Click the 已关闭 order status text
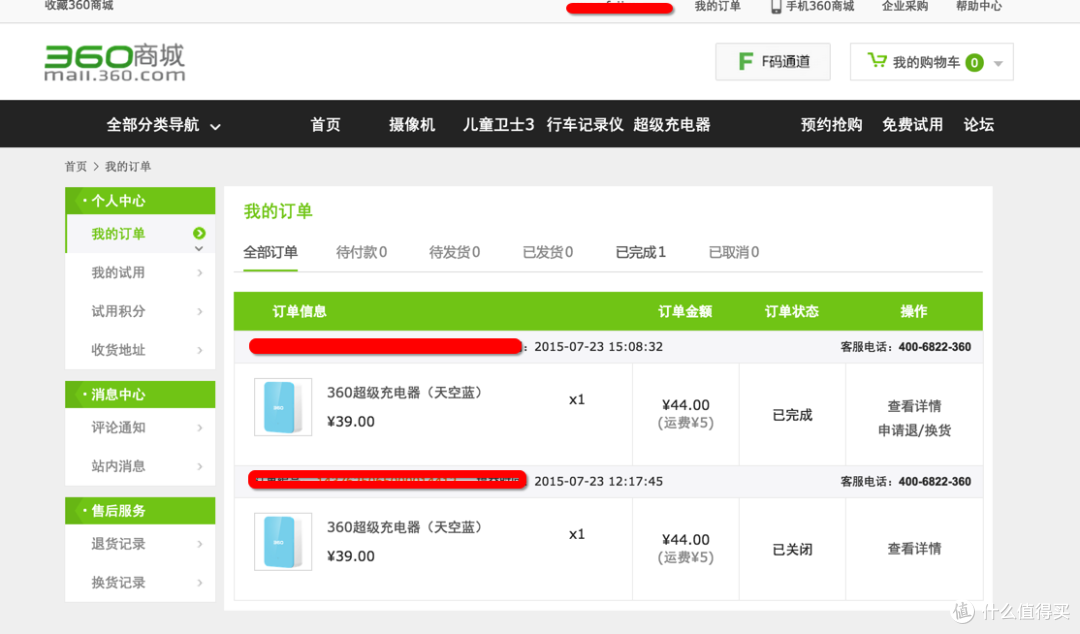 [x=792, y=550]
